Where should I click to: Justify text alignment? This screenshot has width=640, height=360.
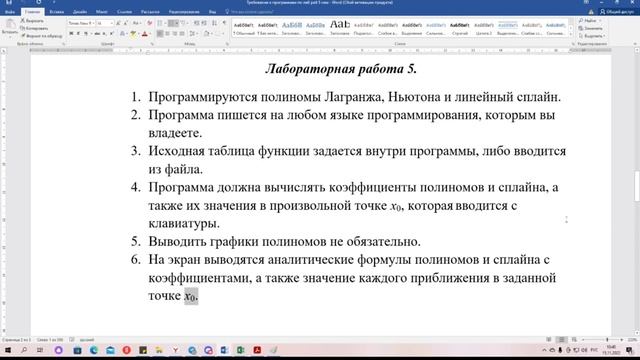[182, 34]
